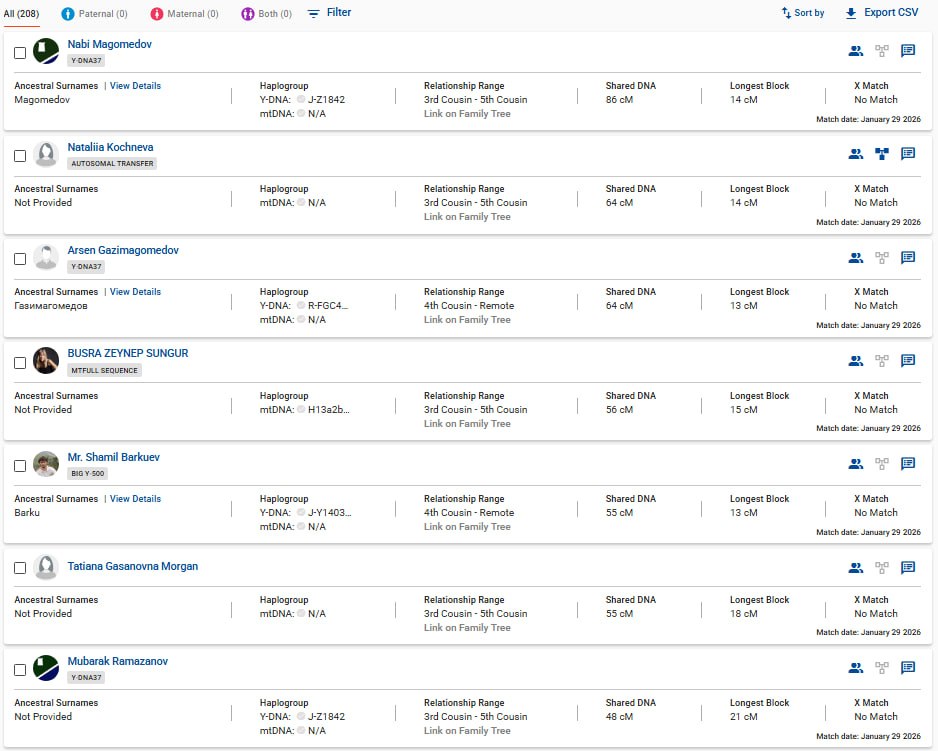
Task: Open In Common With for Mubarak Ramazanov
Action: [x=855, y=668]
